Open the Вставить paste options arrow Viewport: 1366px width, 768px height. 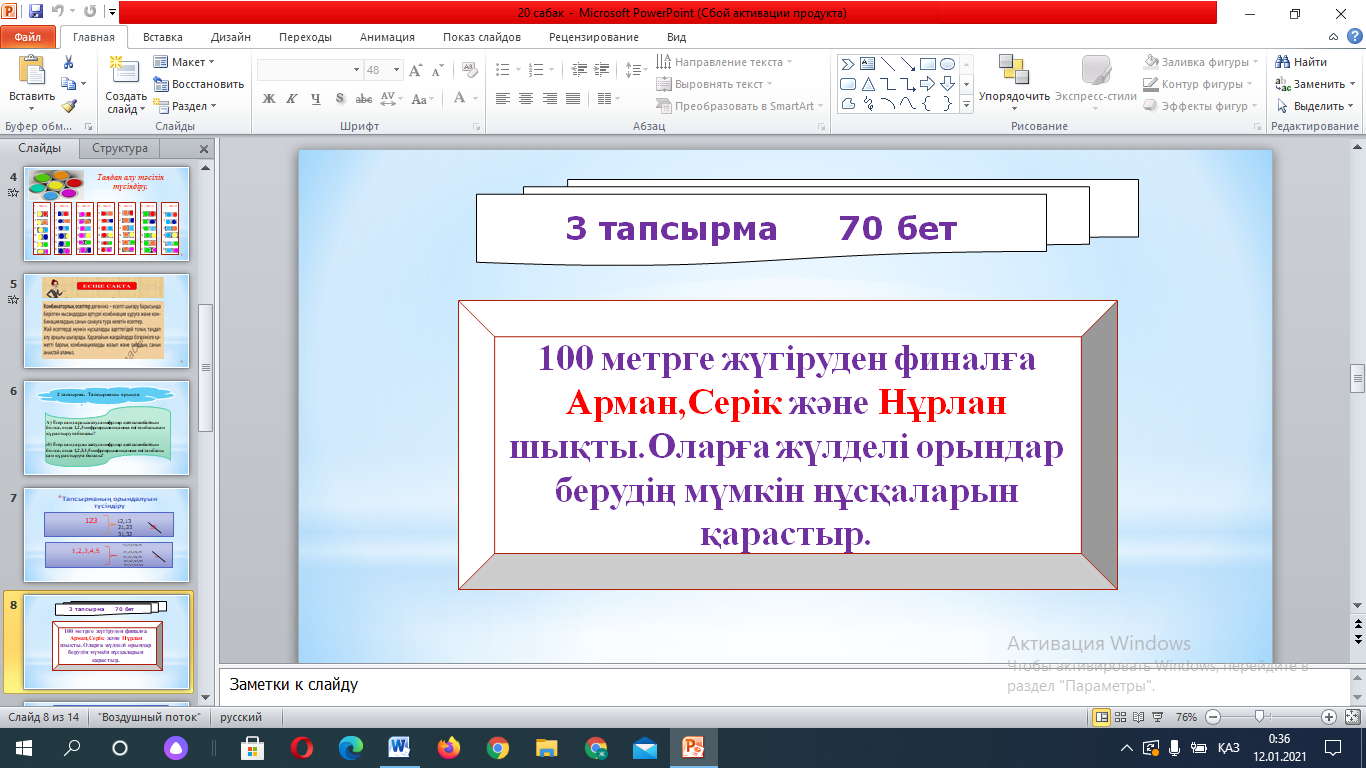(x=32, y=108)
